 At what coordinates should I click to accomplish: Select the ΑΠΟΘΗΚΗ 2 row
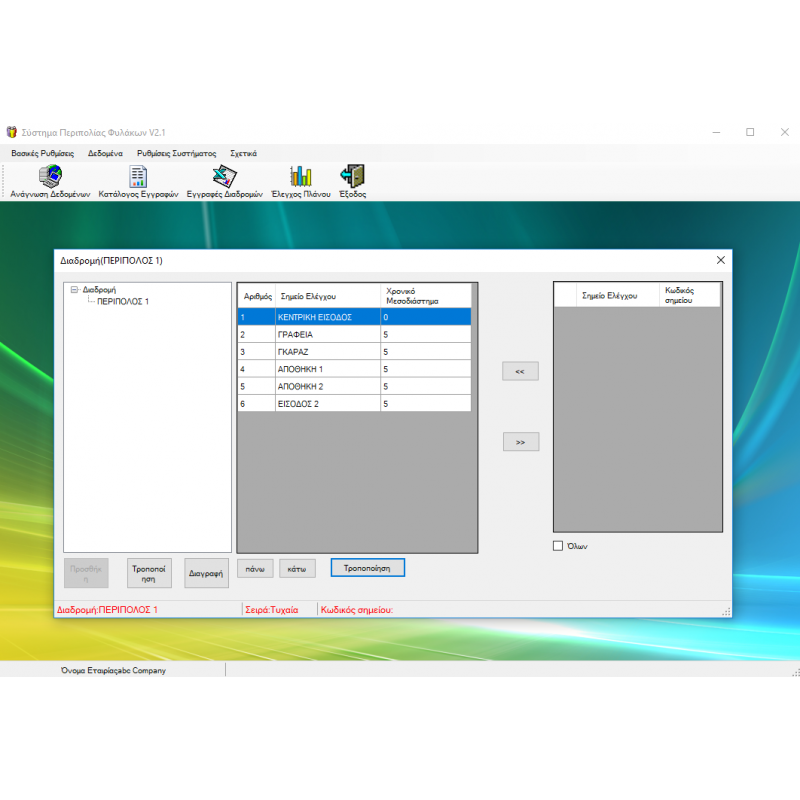(354, 386)
